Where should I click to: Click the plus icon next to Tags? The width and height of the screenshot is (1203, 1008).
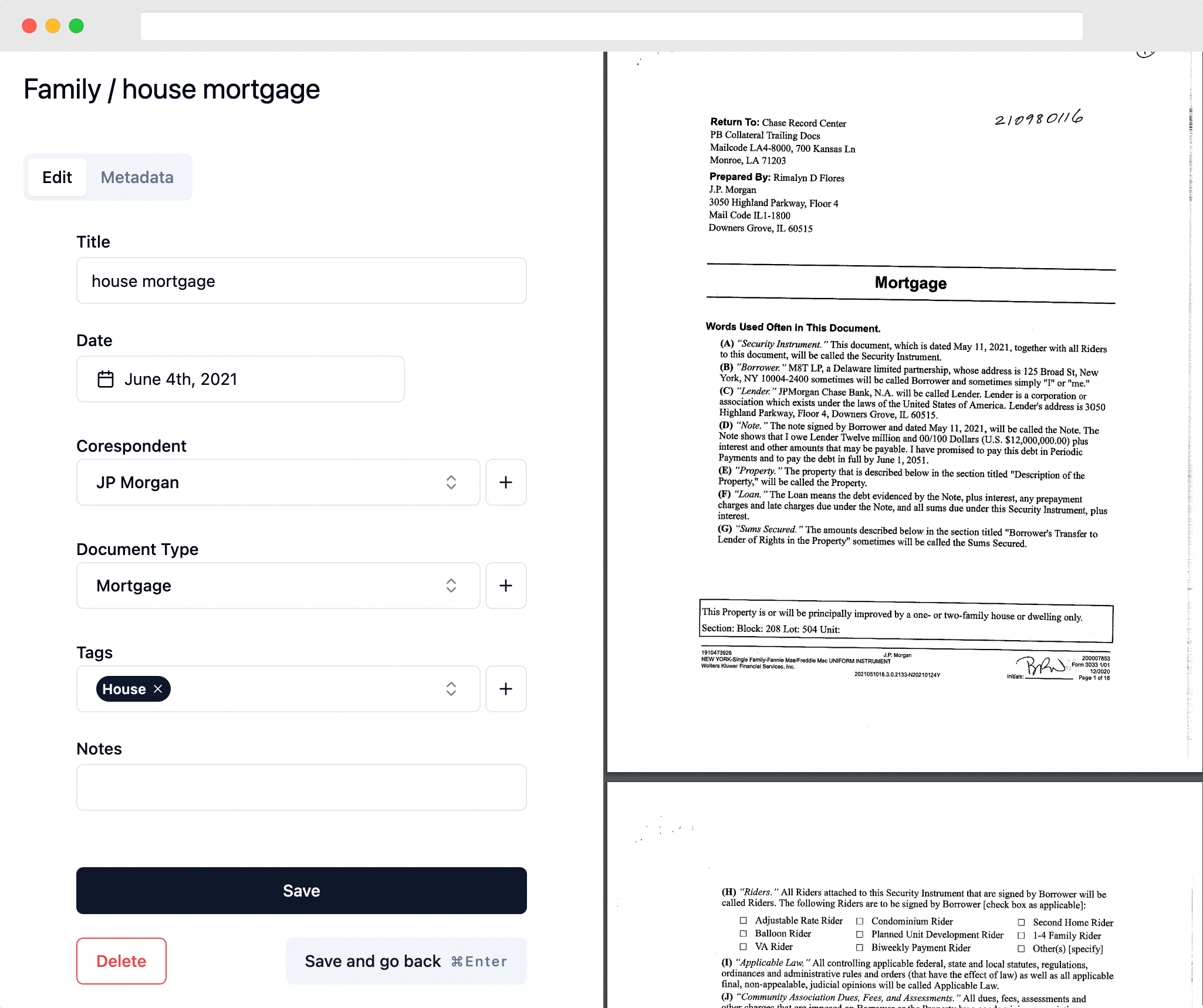[505, 688]
